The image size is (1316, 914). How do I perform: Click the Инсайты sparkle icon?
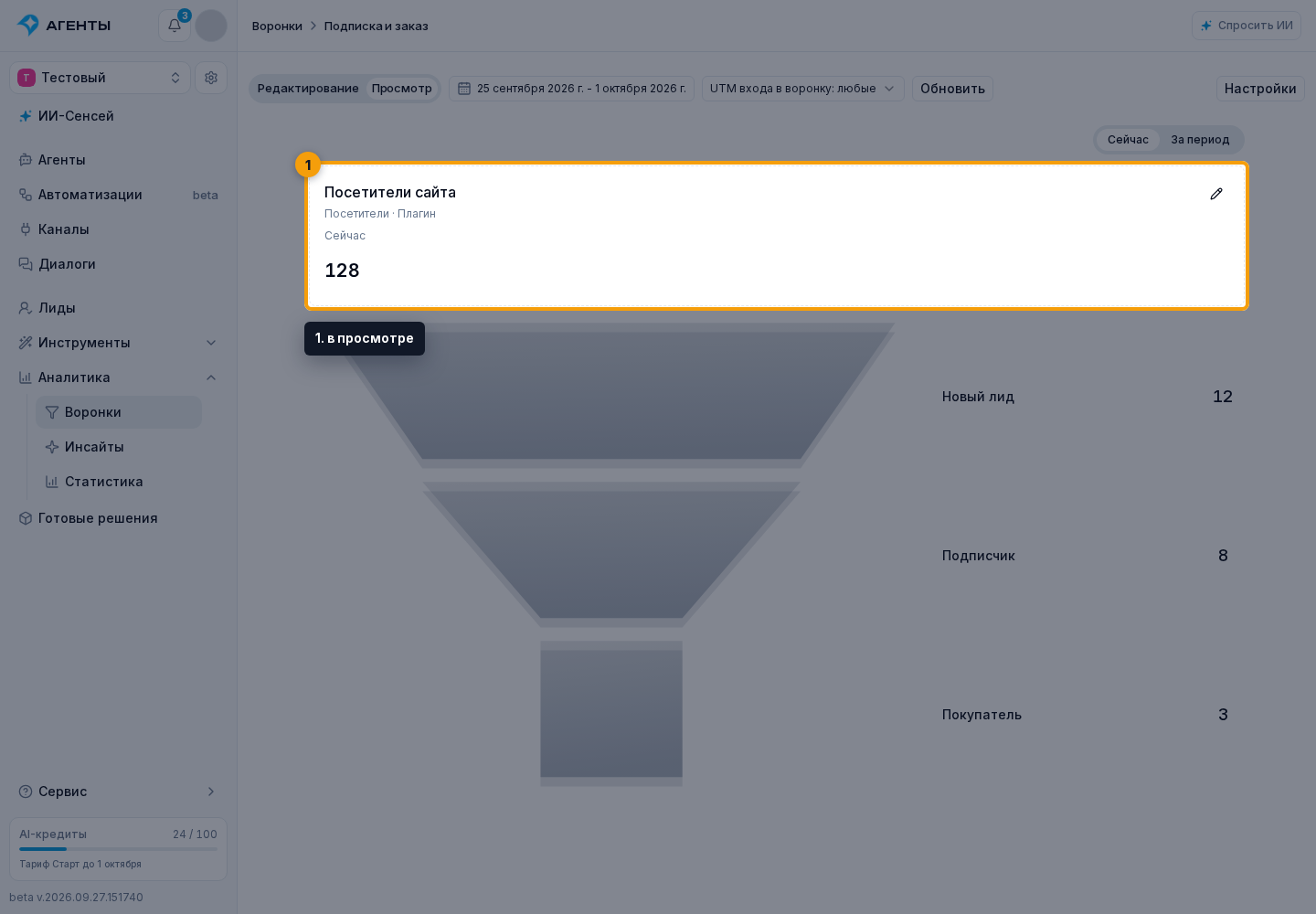coord(52,447)
